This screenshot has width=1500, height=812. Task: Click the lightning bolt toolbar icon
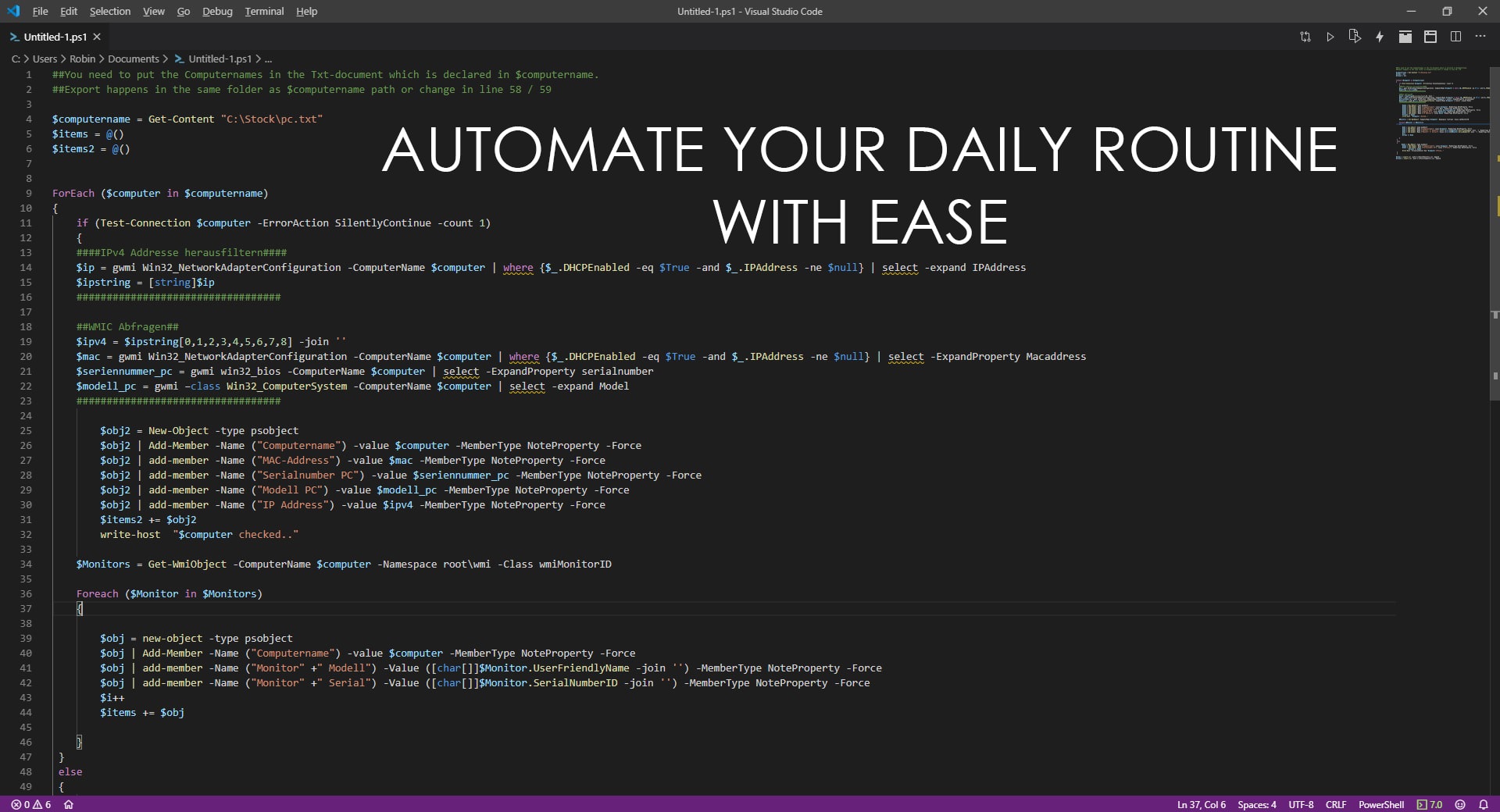click(1380, 37)
